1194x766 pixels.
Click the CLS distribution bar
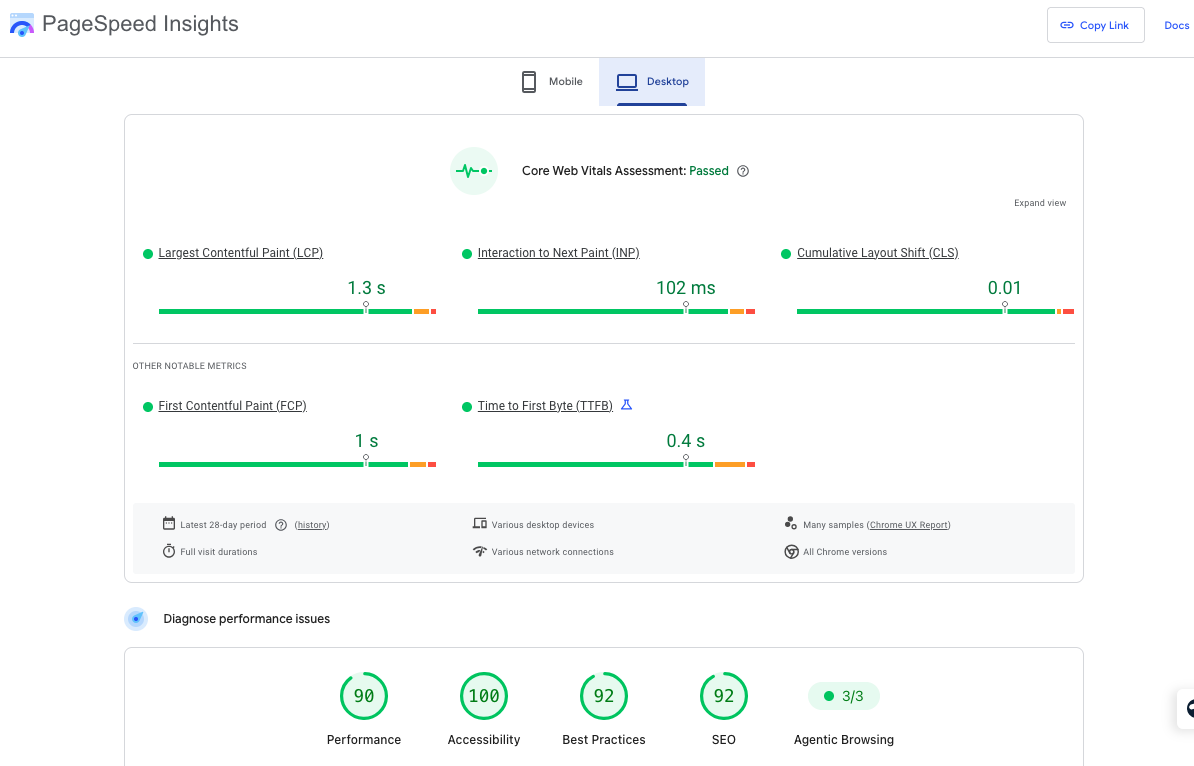(935, 311)
